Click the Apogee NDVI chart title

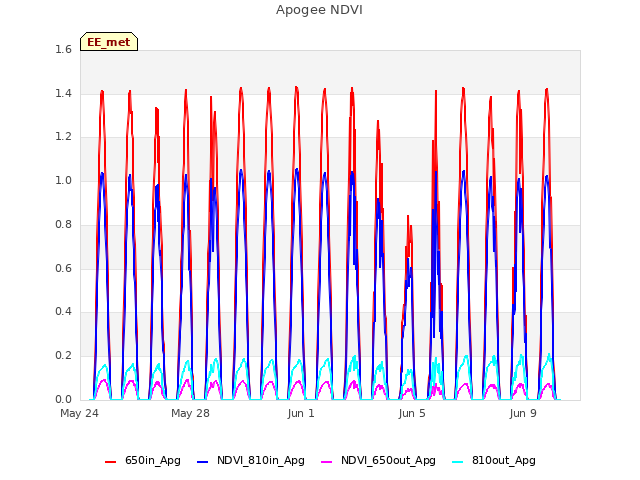(319, 10)
